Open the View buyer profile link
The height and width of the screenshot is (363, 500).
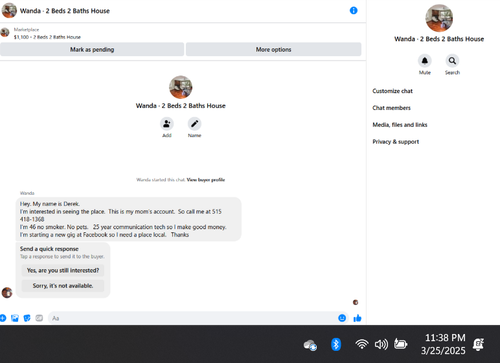[x=206, y=180]
